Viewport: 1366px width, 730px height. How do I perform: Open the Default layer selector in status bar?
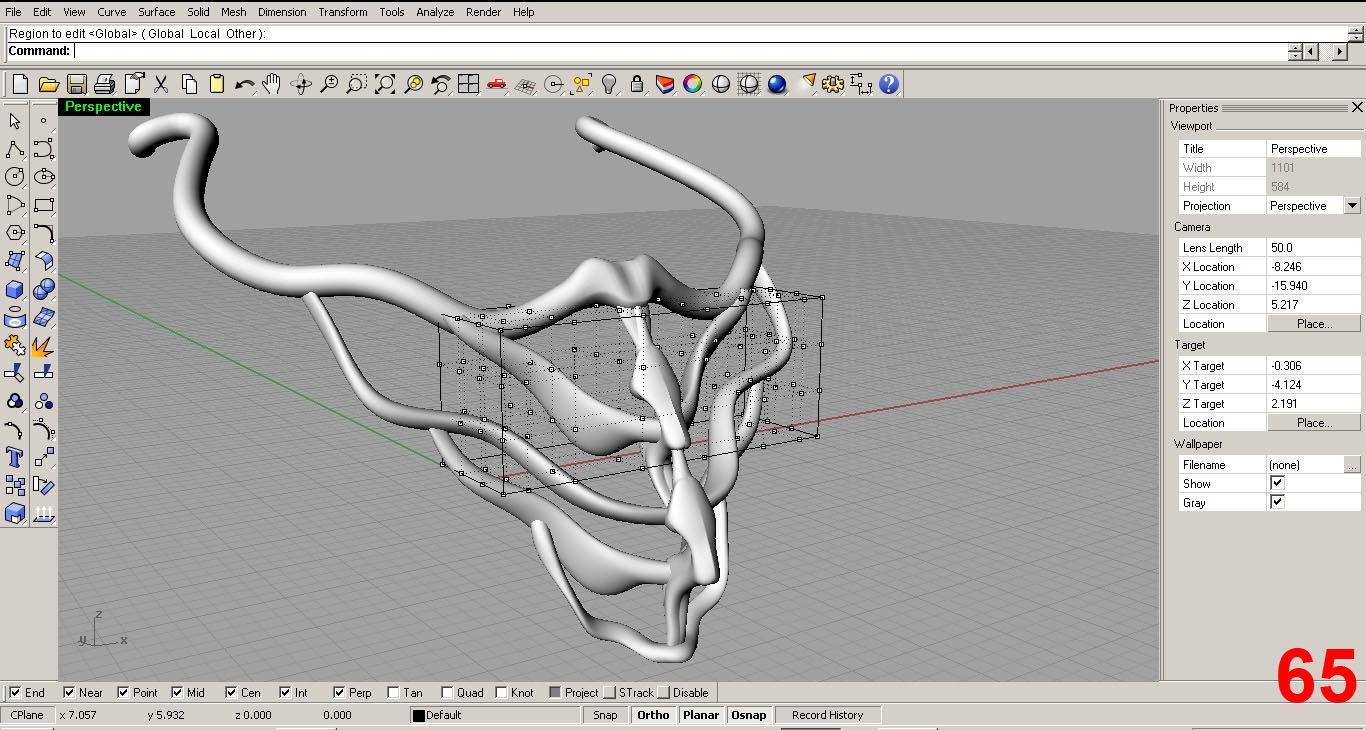pyautogui.click(x=495, y=715)
